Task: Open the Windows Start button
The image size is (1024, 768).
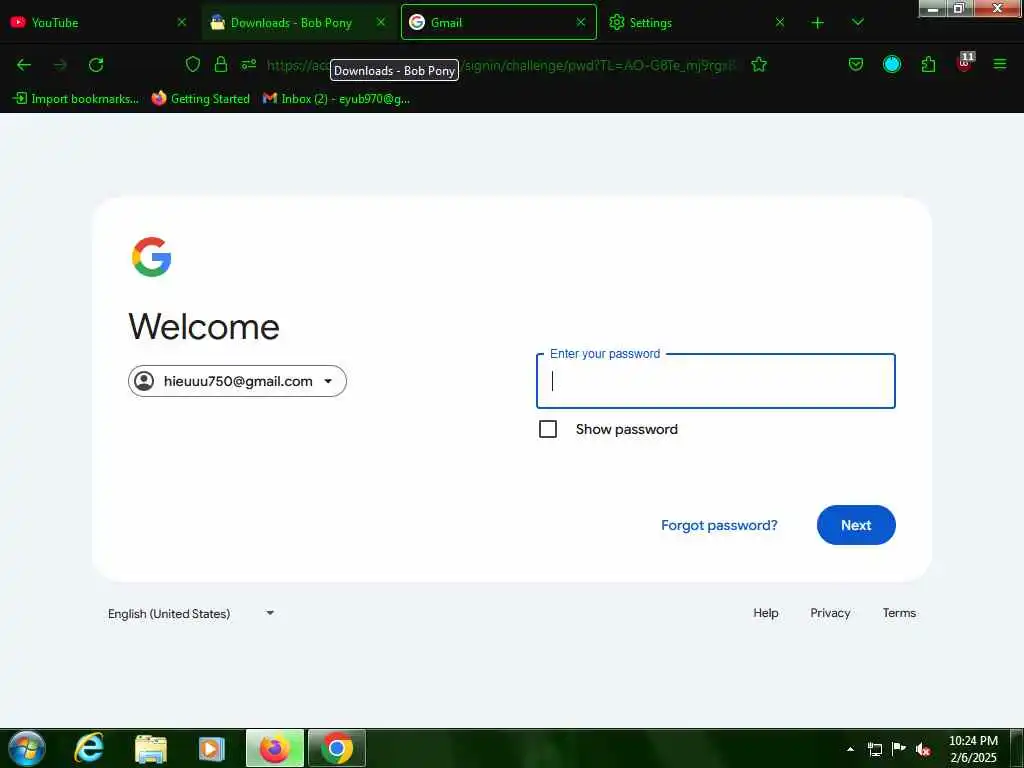Action: coord(27,748)
